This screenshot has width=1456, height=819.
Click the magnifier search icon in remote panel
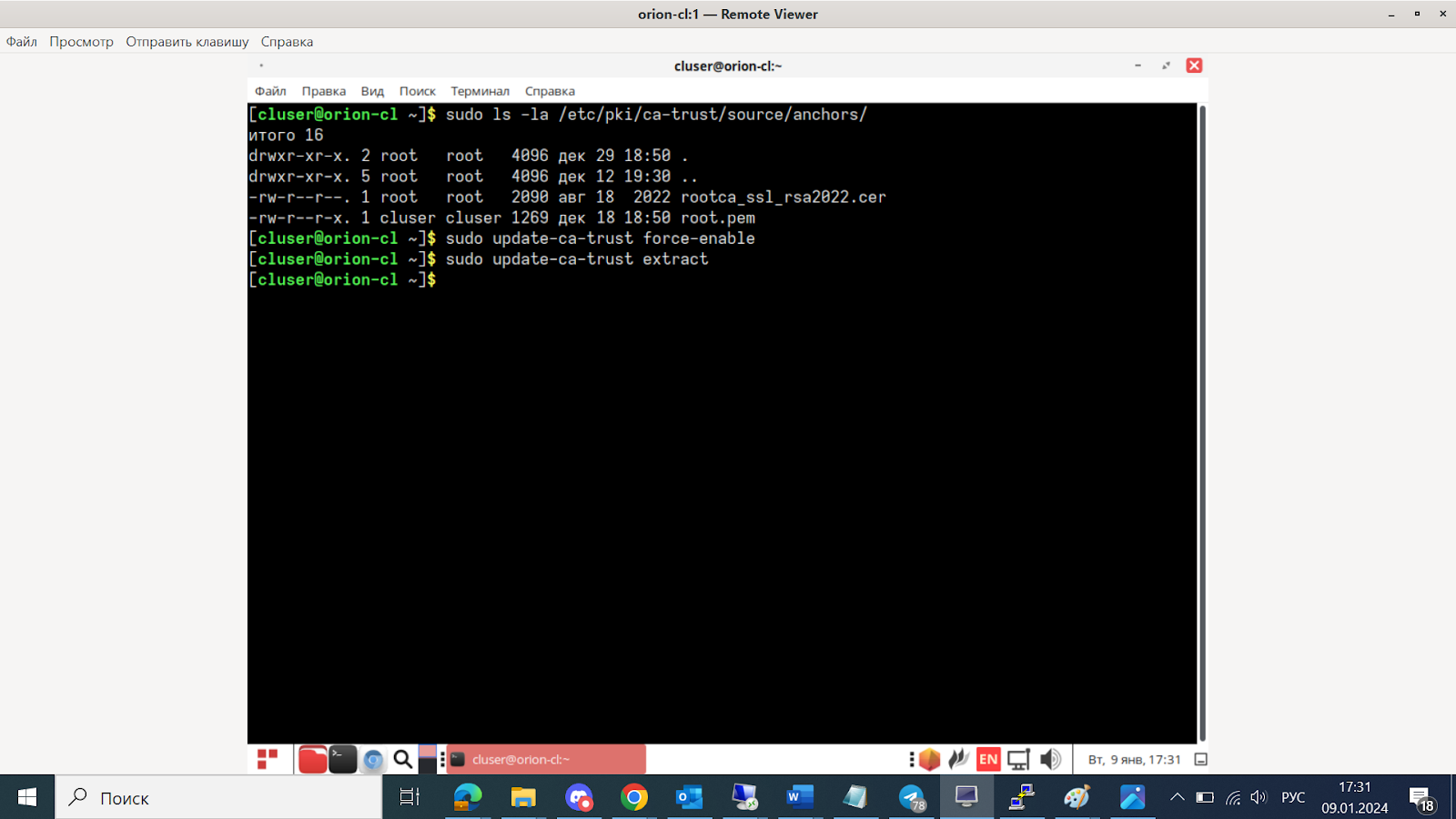[x=402, y=759]
